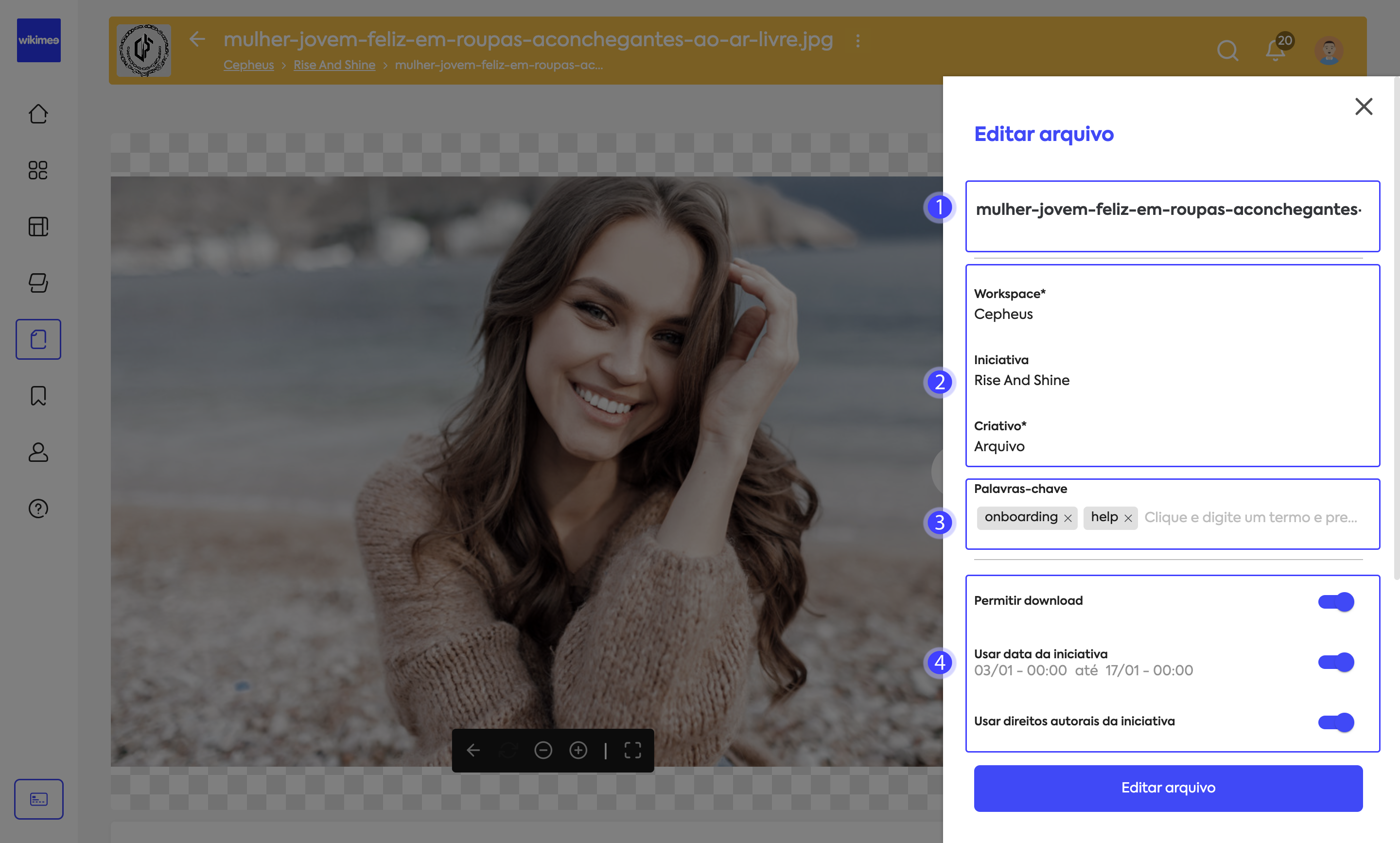Go to Rise And Shine breadcrumb
Screen dimensions: 1400x843
point(334,65)
